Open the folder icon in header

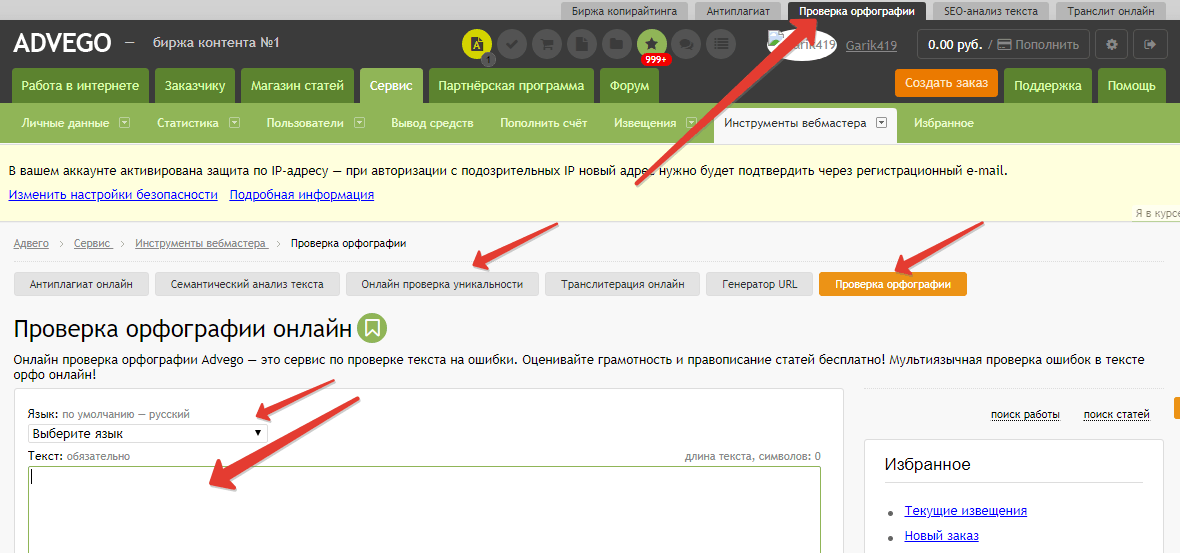616,44
